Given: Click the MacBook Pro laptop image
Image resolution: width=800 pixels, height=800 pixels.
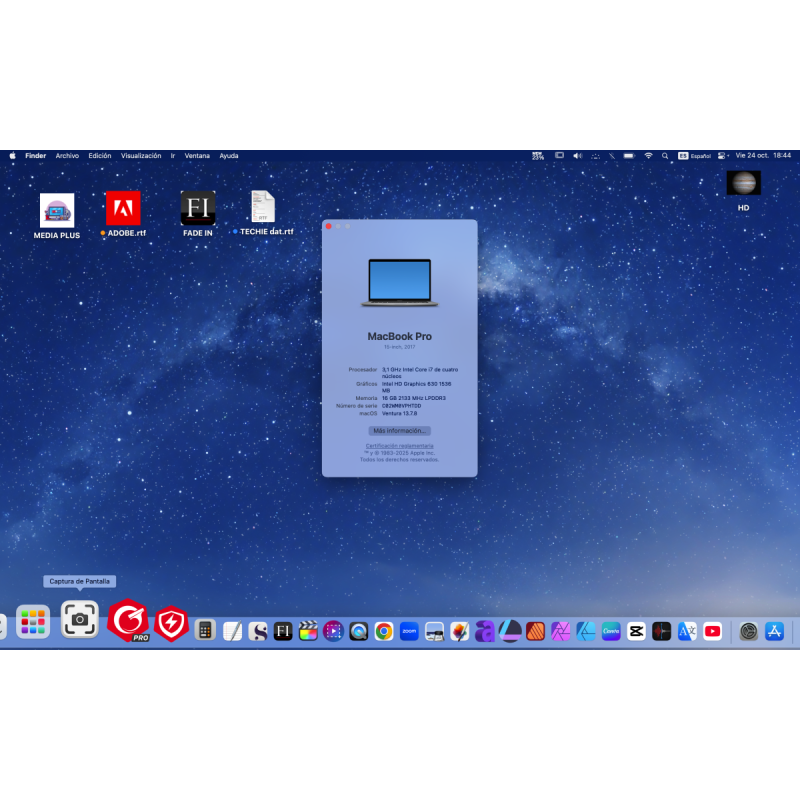Looking at the screenshot, I should click(x=399, y=283).
